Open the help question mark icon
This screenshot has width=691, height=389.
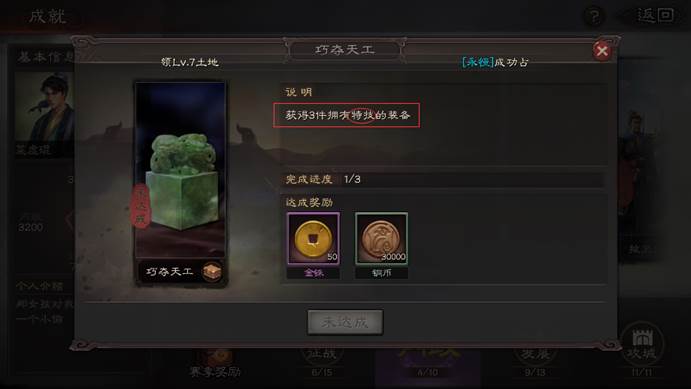[x=594, y=17]
